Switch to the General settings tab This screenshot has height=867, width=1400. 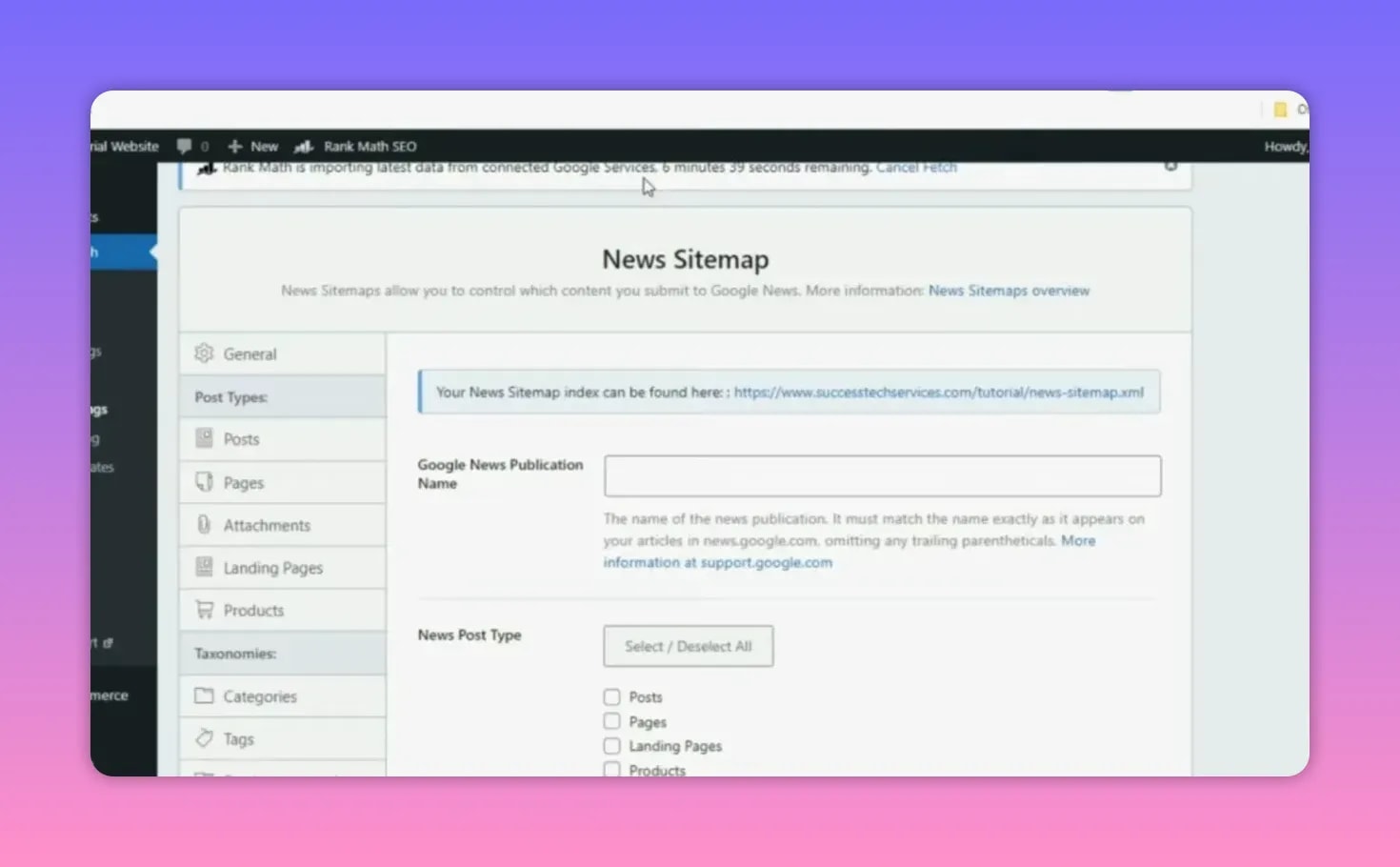tap(250, 353)
